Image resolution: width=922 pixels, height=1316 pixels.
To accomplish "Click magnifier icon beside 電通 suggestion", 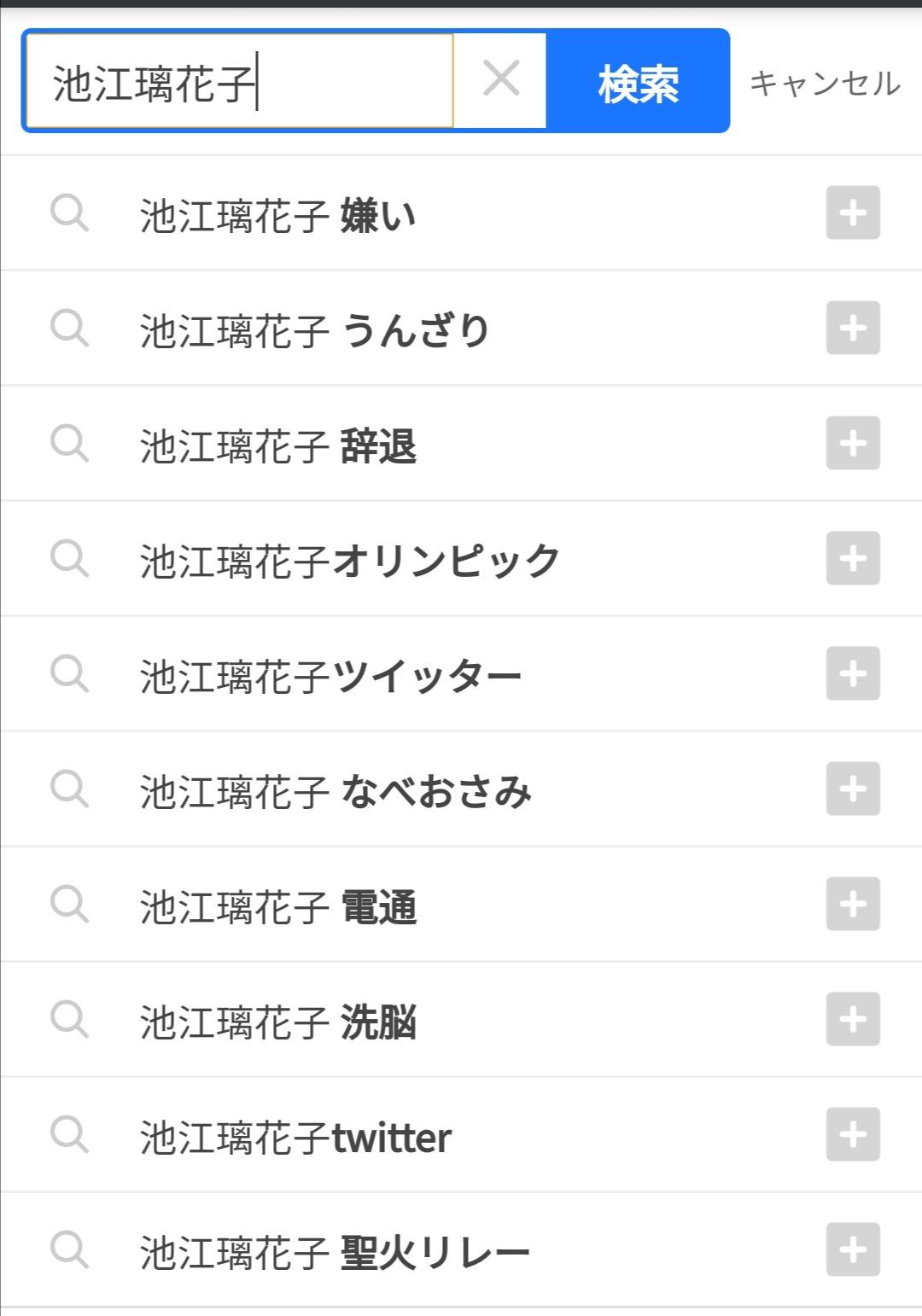I will coord(69,904).
